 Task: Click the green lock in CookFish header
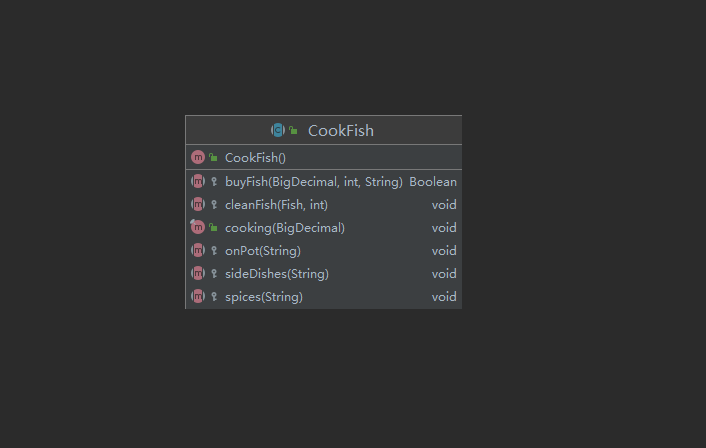click(294, 131)
